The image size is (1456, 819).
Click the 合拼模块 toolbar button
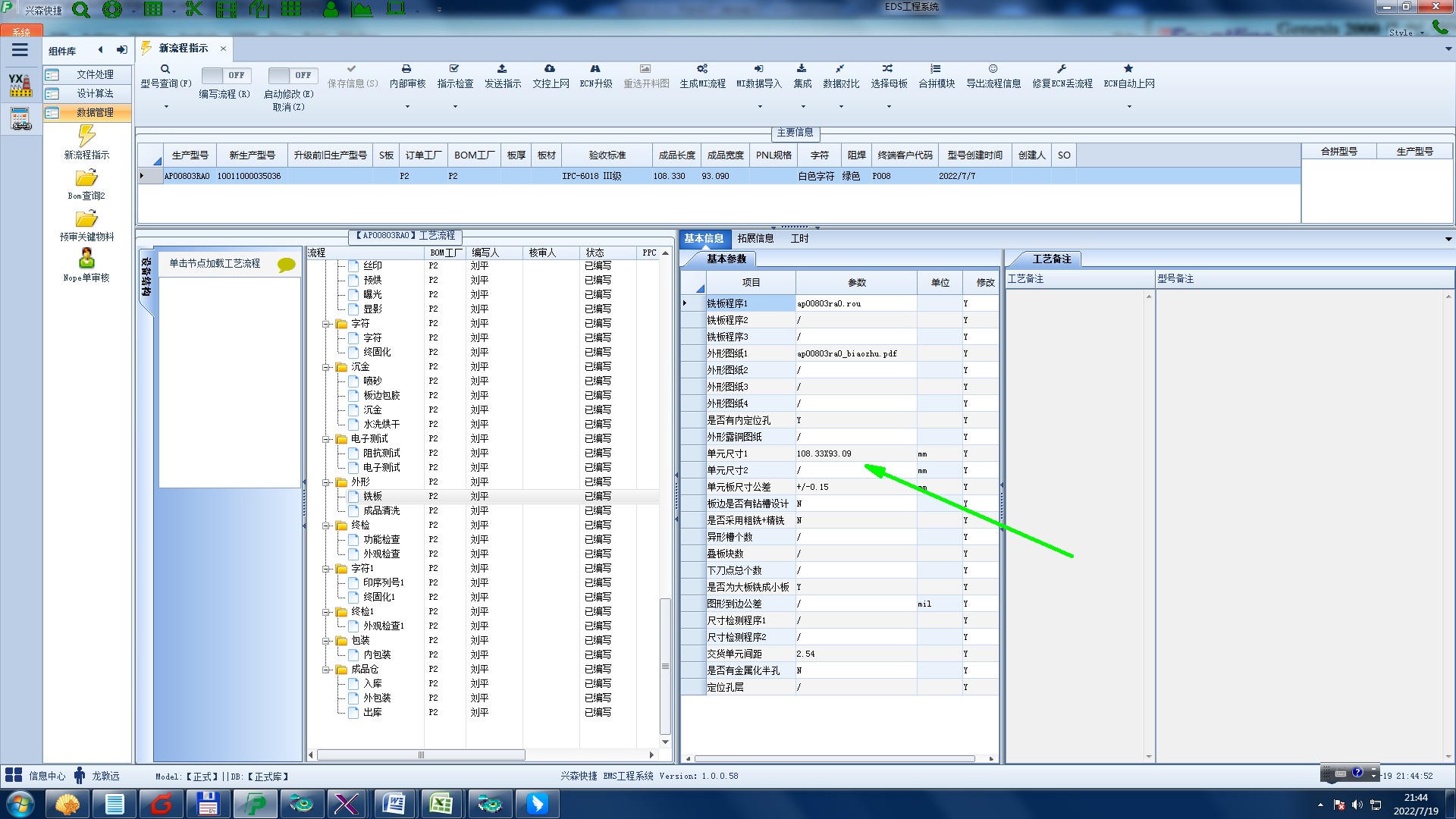pos(937,76)
